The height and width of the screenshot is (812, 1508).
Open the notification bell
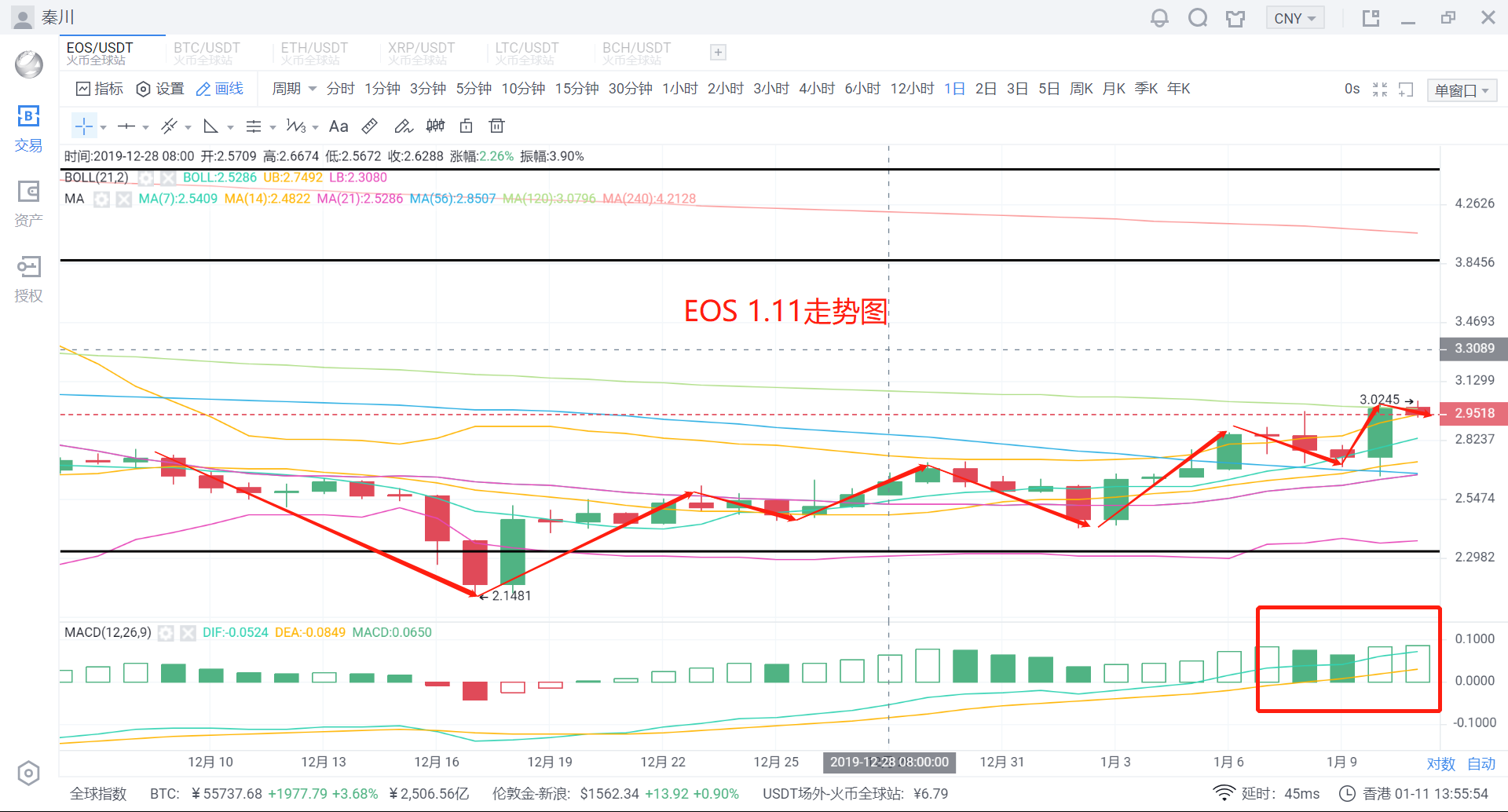tap(1159, 18)
